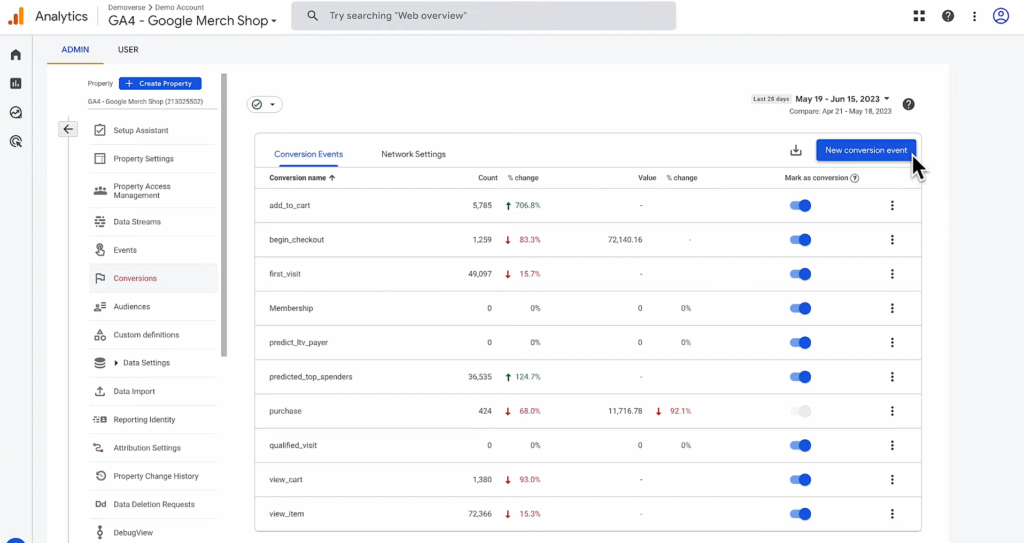Open the Explore icon in left rail
The image size is (1024, 543).
pyautogui.click(x=16, y=112)
